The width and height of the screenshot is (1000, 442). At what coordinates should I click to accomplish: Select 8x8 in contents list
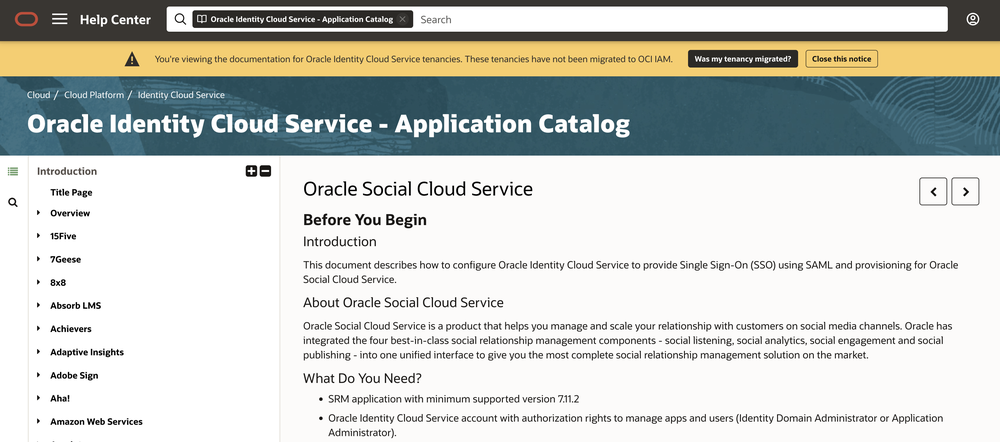tap(58, 283)
